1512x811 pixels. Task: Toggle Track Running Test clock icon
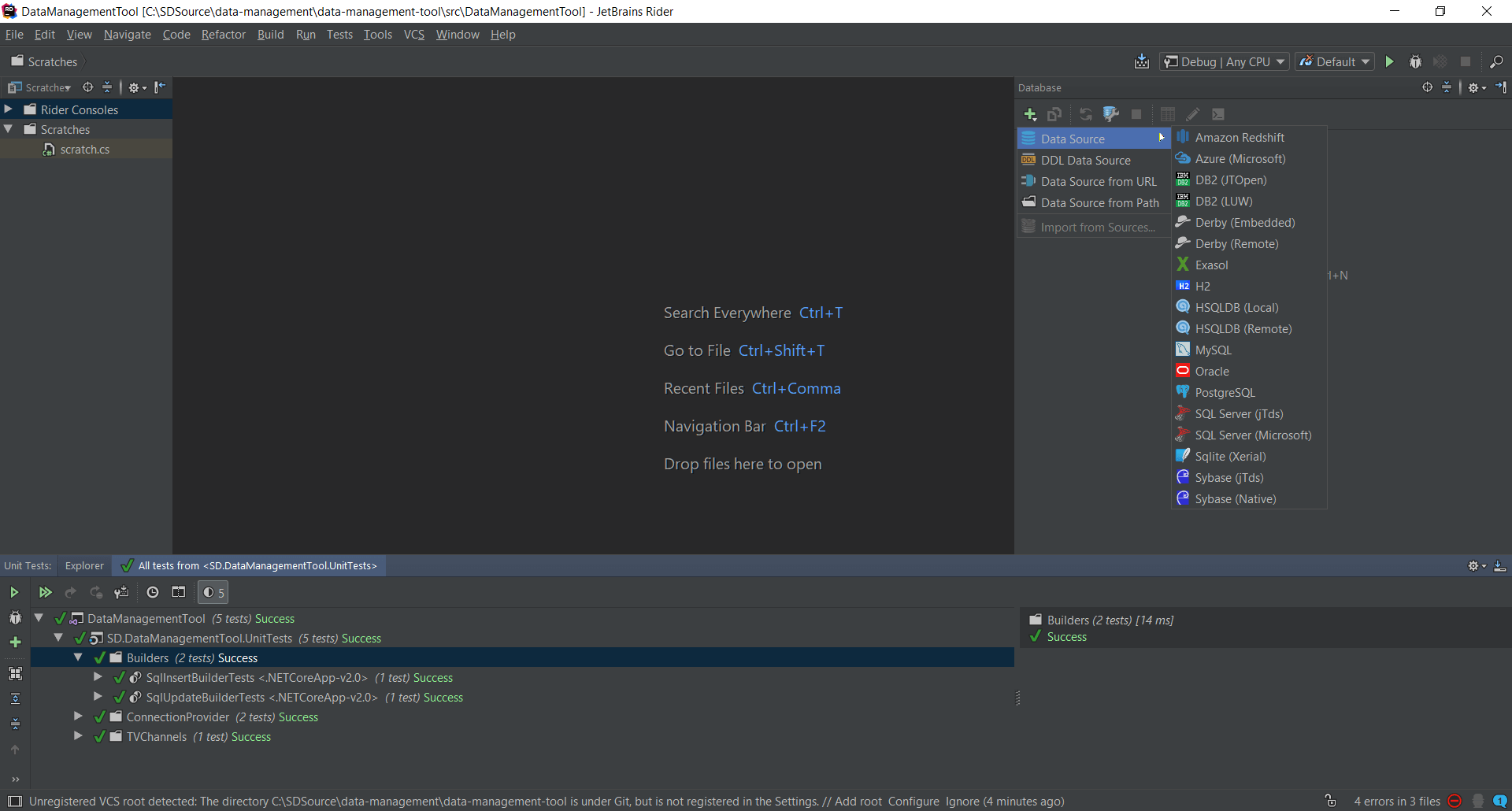(x=152, y=592)
